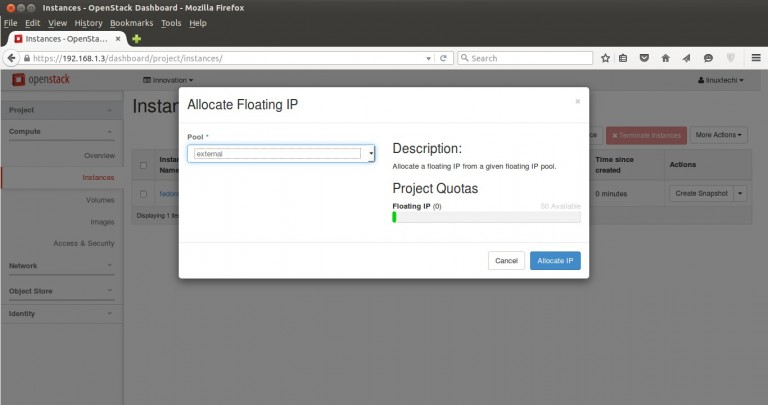This screenshot has width=768, height=405.
Task: Expand the Innovation project selector
Action: pos(168,79)
